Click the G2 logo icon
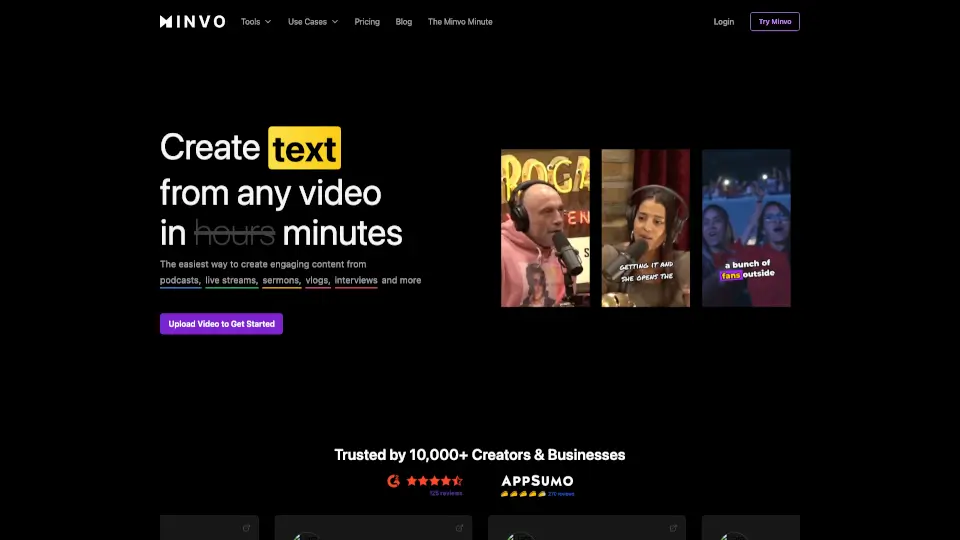The height and width of the screenshot is (540, 960). click(x=394, y=481)
